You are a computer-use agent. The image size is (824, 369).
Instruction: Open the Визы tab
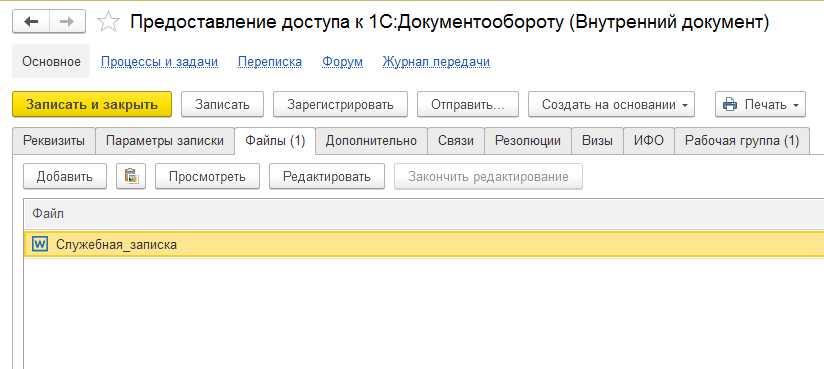click(x=598, y=141)
